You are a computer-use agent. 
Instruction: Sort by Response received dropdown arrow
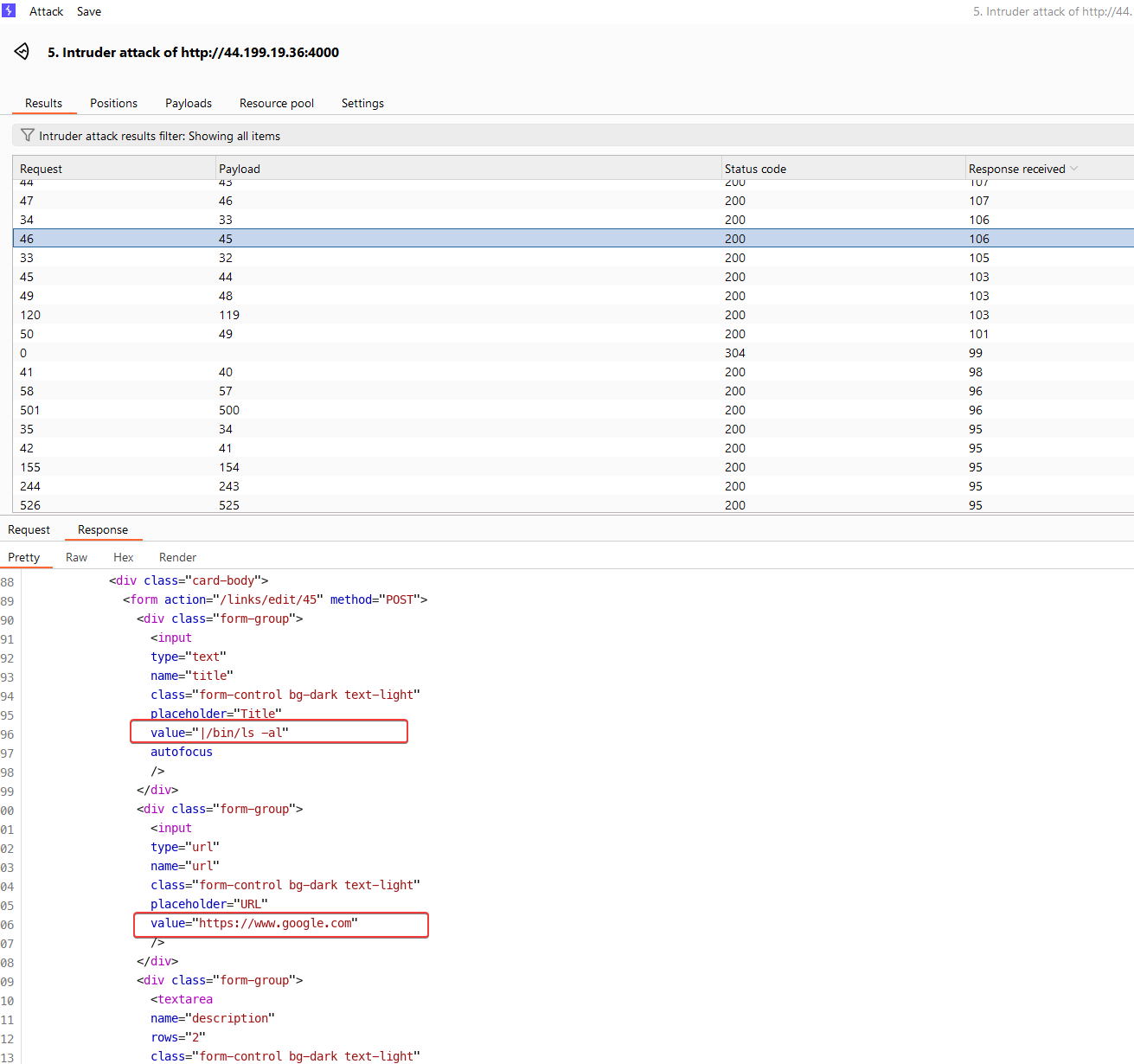(1074, 169)
